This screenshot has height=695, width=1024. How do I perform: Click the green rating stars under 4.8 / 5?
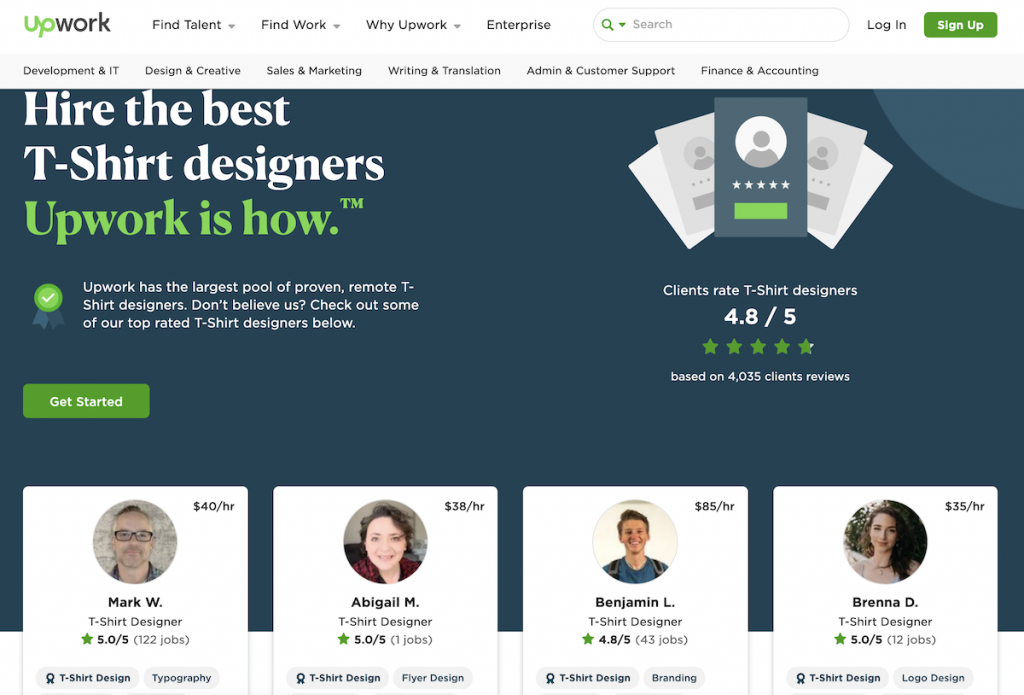(759, 347)
